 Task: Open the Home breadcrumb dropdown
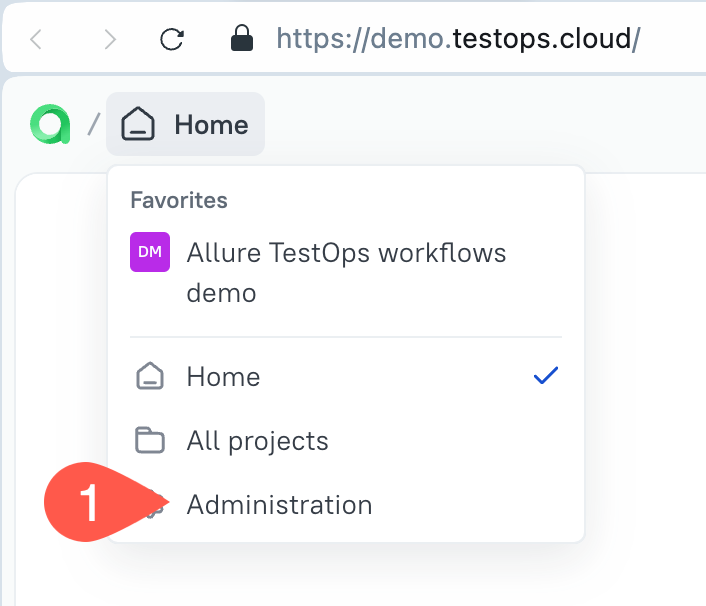pos(185,124)
